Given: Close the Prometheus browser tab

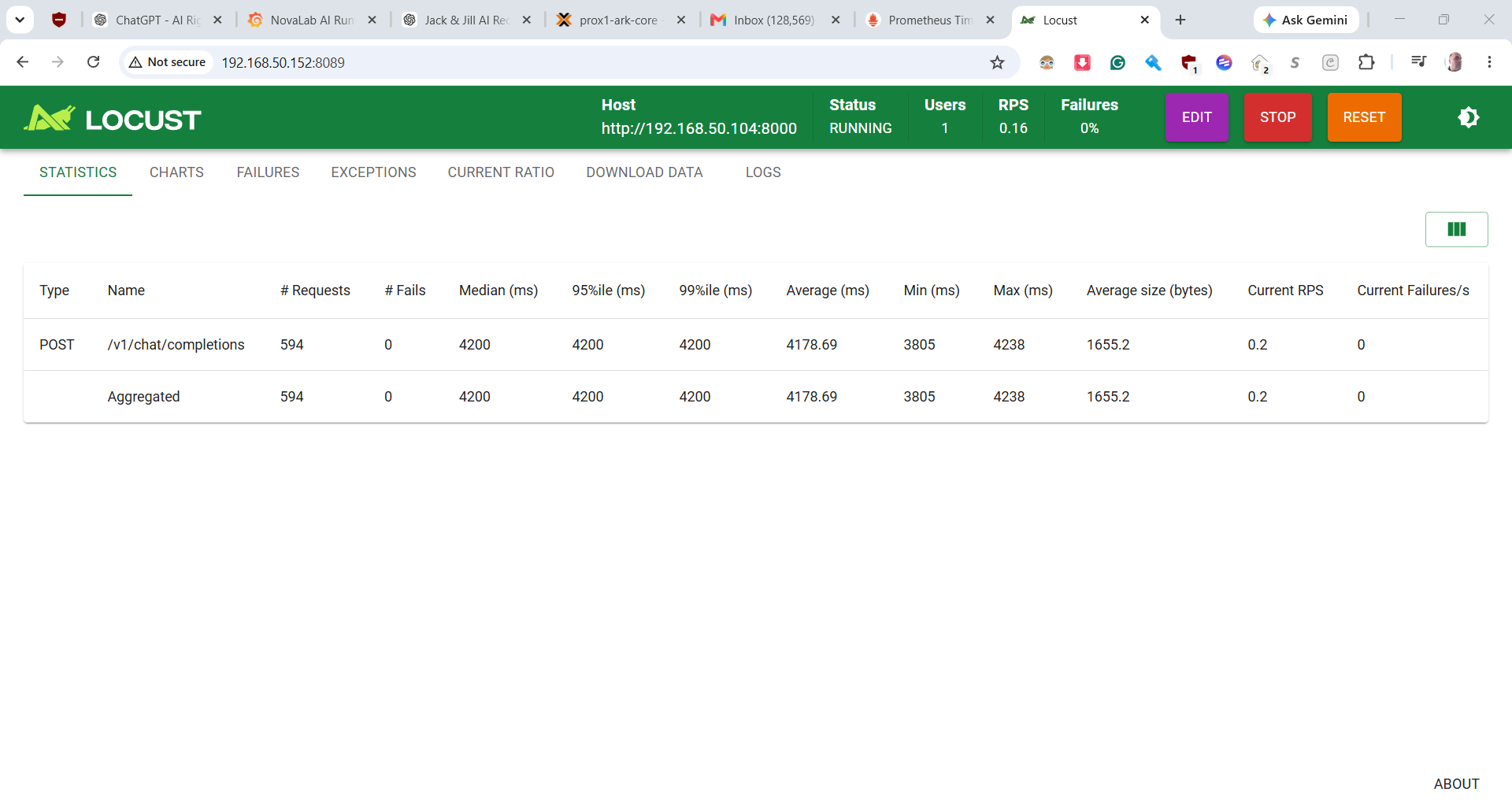Looking at the screenshot, I should point(990,20).
